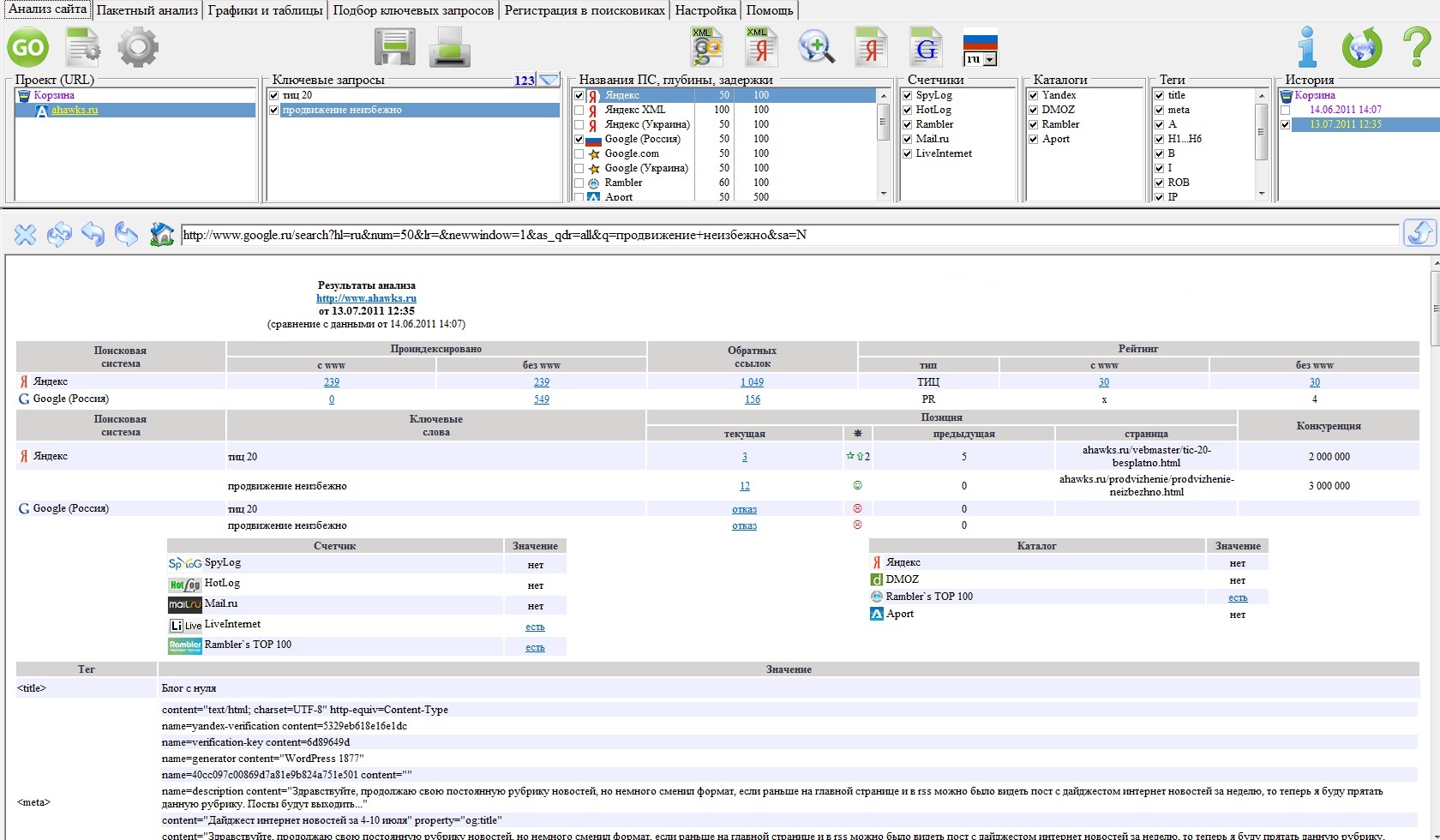1440x840 pixels.
Task: Click the Russian flag icon in the toolbar
Action: point(980,41)
